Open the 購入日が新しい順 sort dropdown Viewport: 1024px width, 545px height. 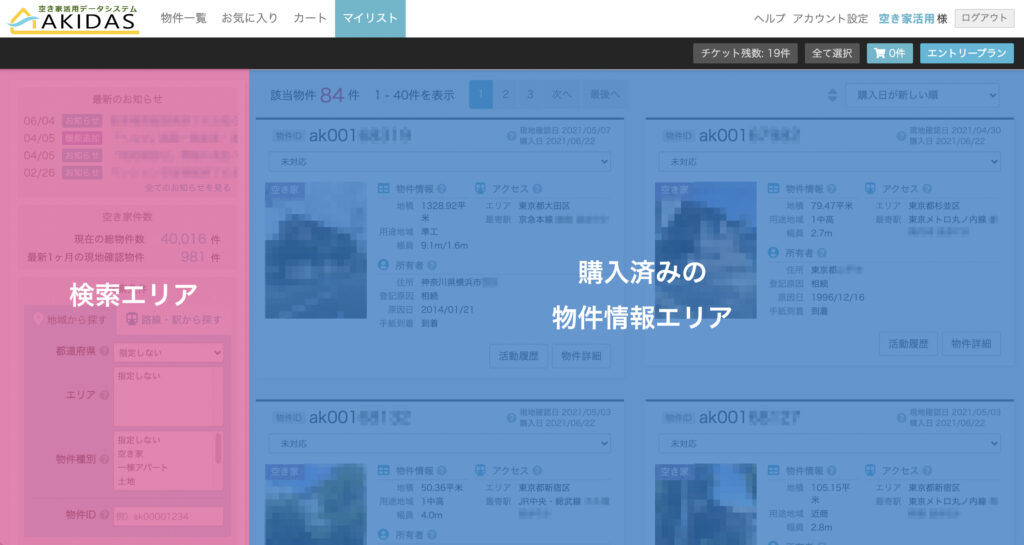[x=923, y=95]
